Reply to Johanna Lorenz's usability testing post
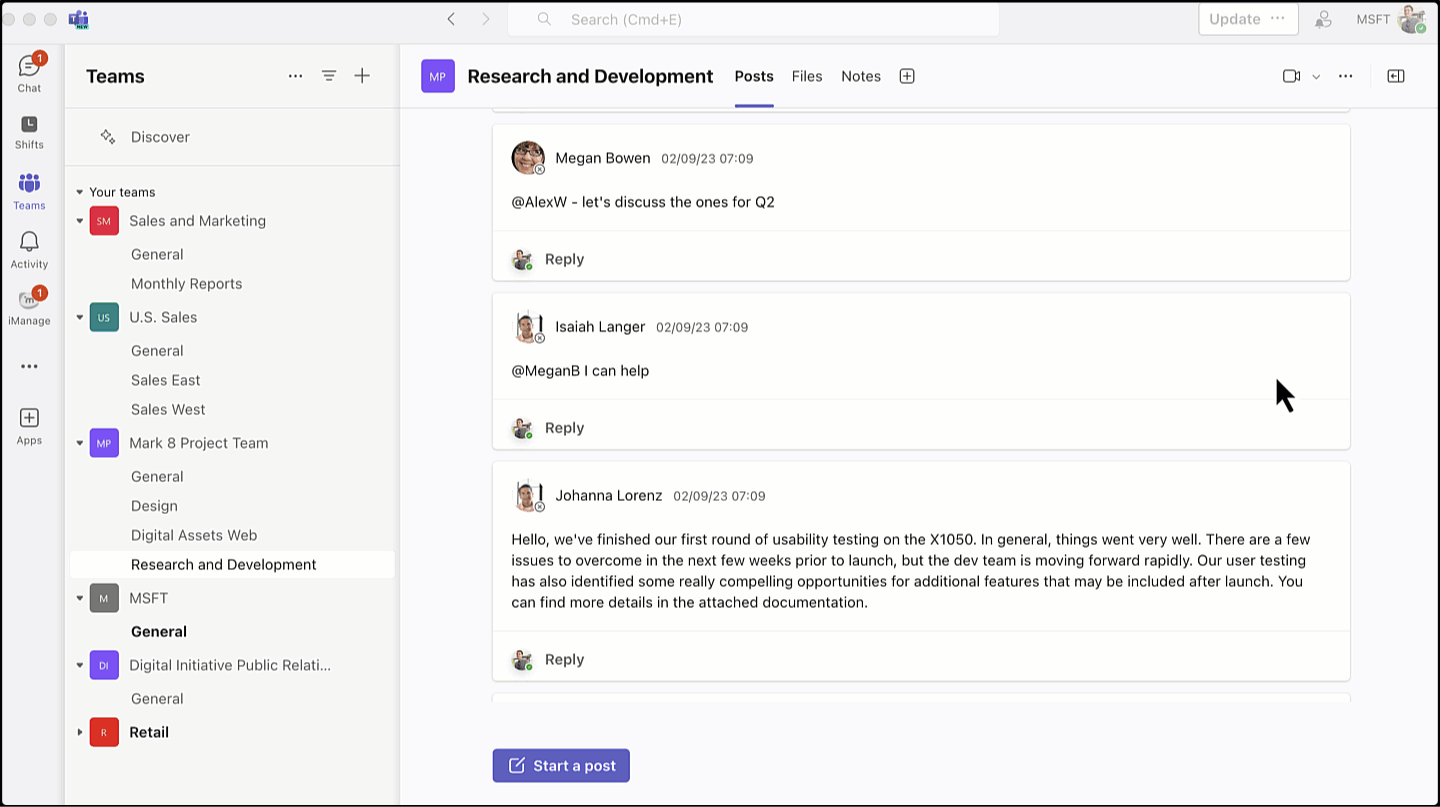This screenshot has width=1440, height=807. pyautogui.click(x=564, y=659)
